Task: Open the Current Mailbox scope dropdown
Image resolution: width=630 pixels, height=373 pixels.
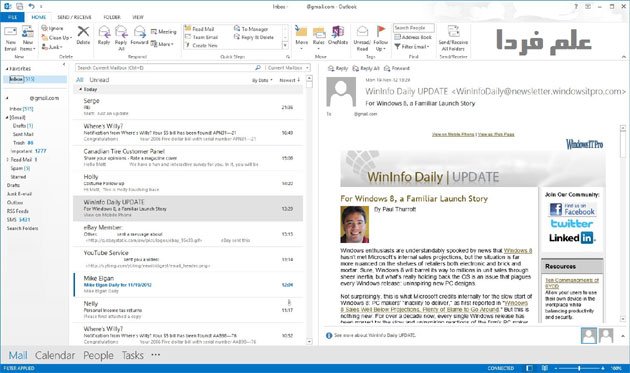Action: (288, 68)
